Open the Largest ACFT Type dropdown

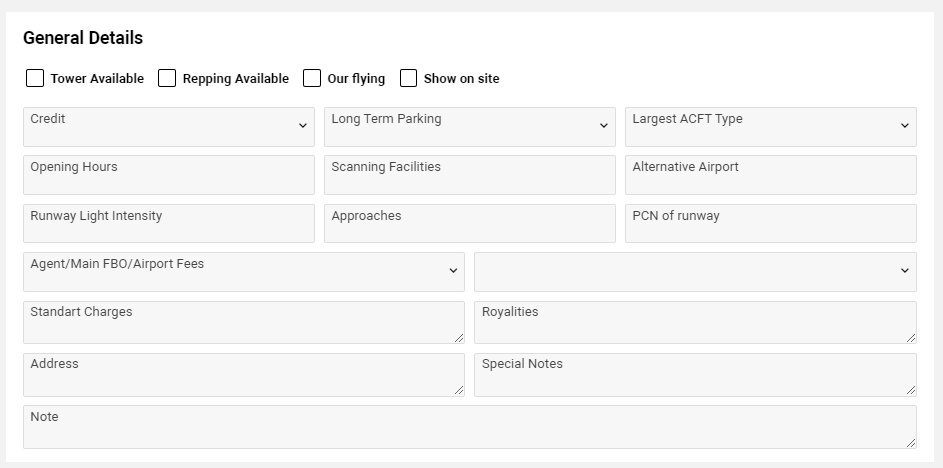[770, 127]
